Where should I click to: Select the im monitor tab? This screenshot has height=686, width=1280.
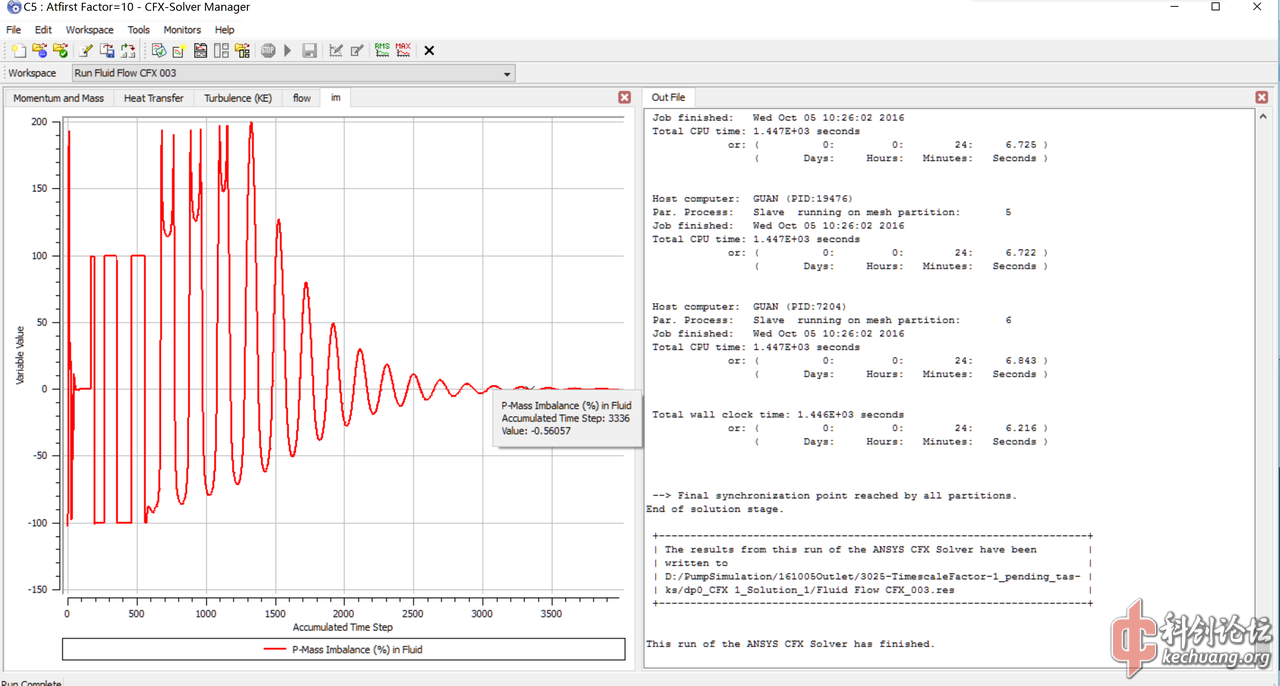tap(336, 98)
